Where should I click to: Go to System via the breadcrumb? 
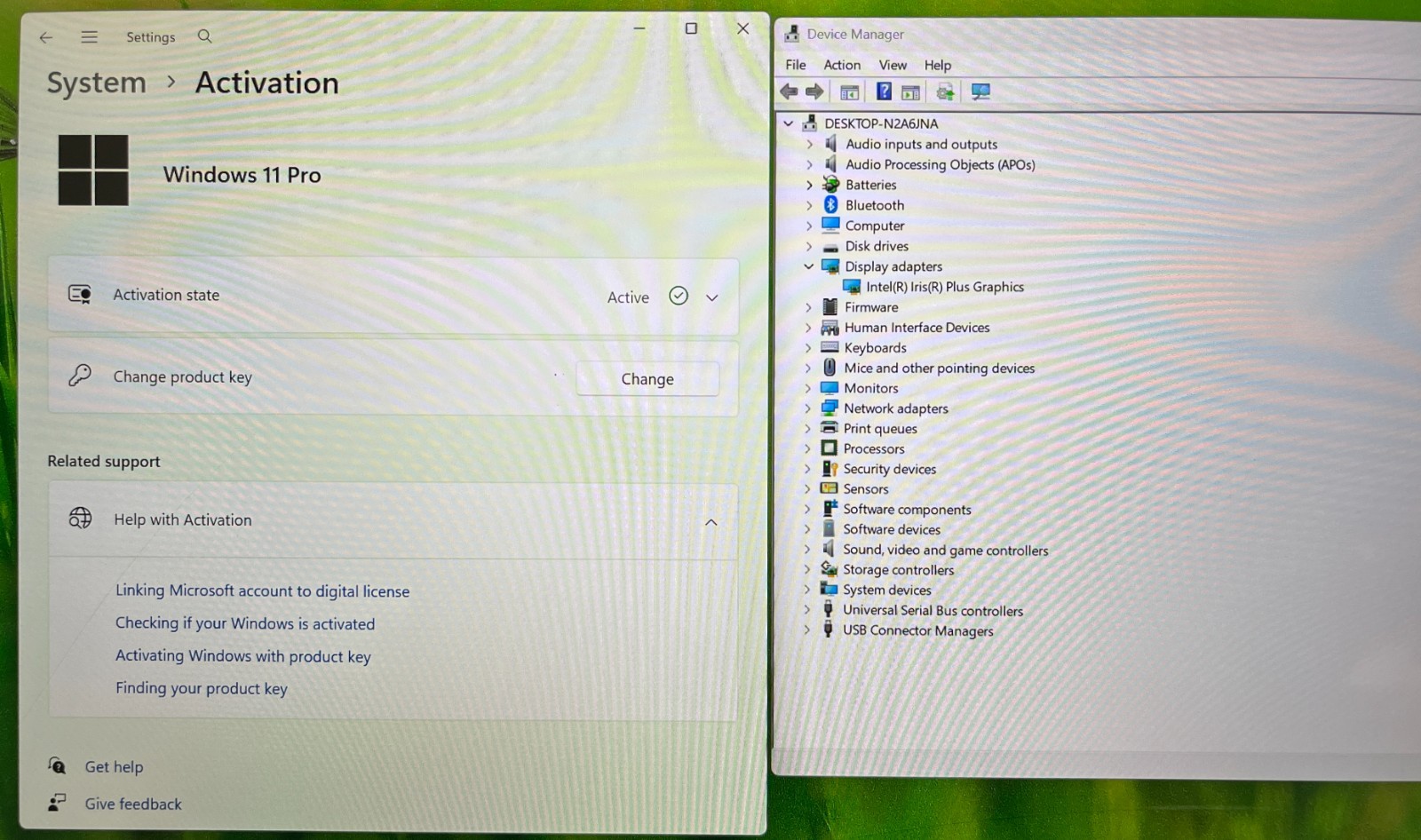97,83
